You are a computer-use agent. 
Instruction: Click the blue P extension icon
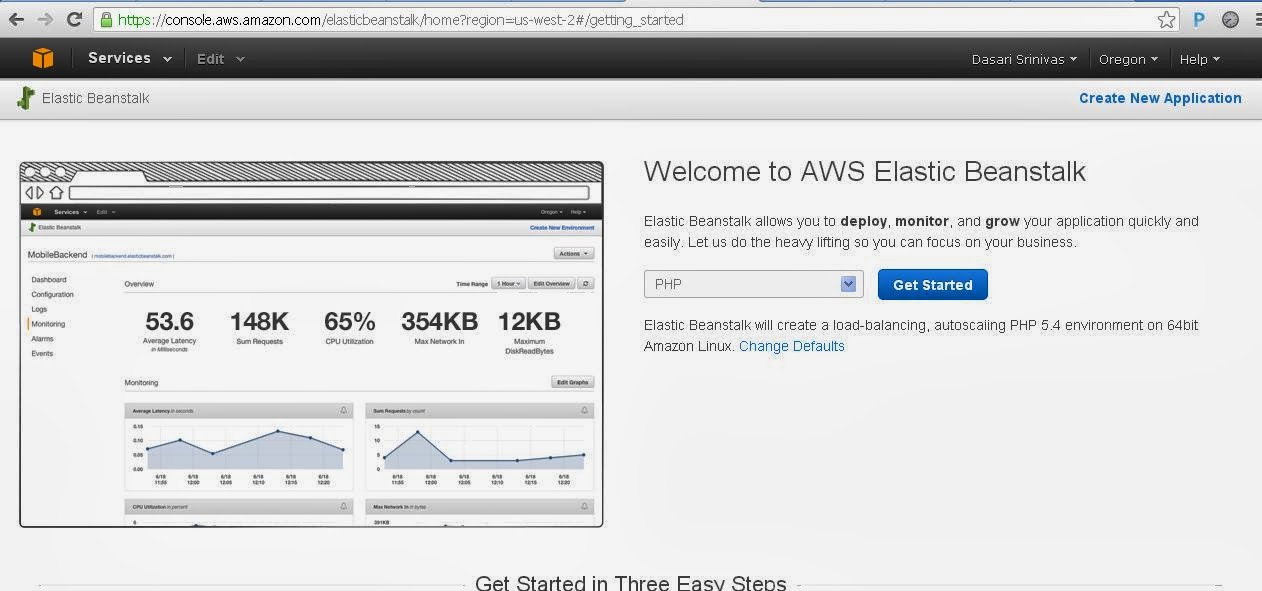[1197, 19]
